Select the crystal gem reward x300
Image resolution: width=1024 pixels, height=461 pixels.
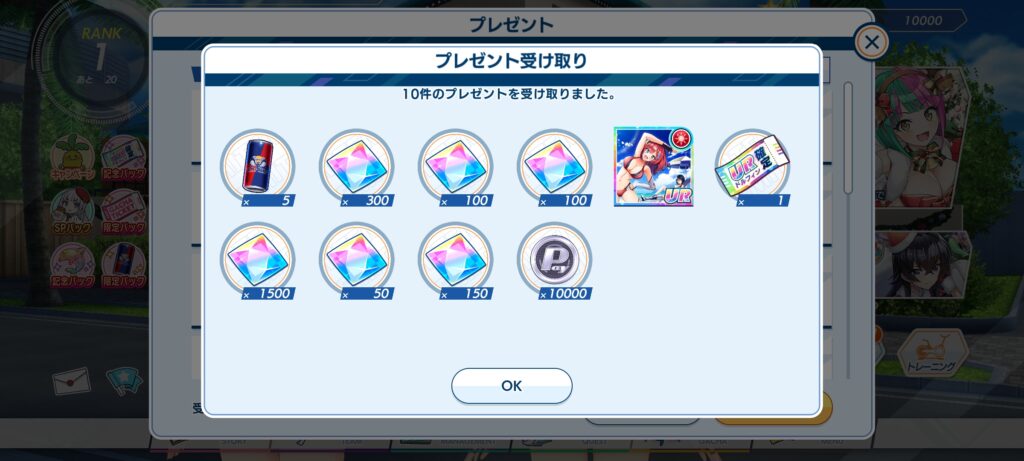[x=357, y=167]
